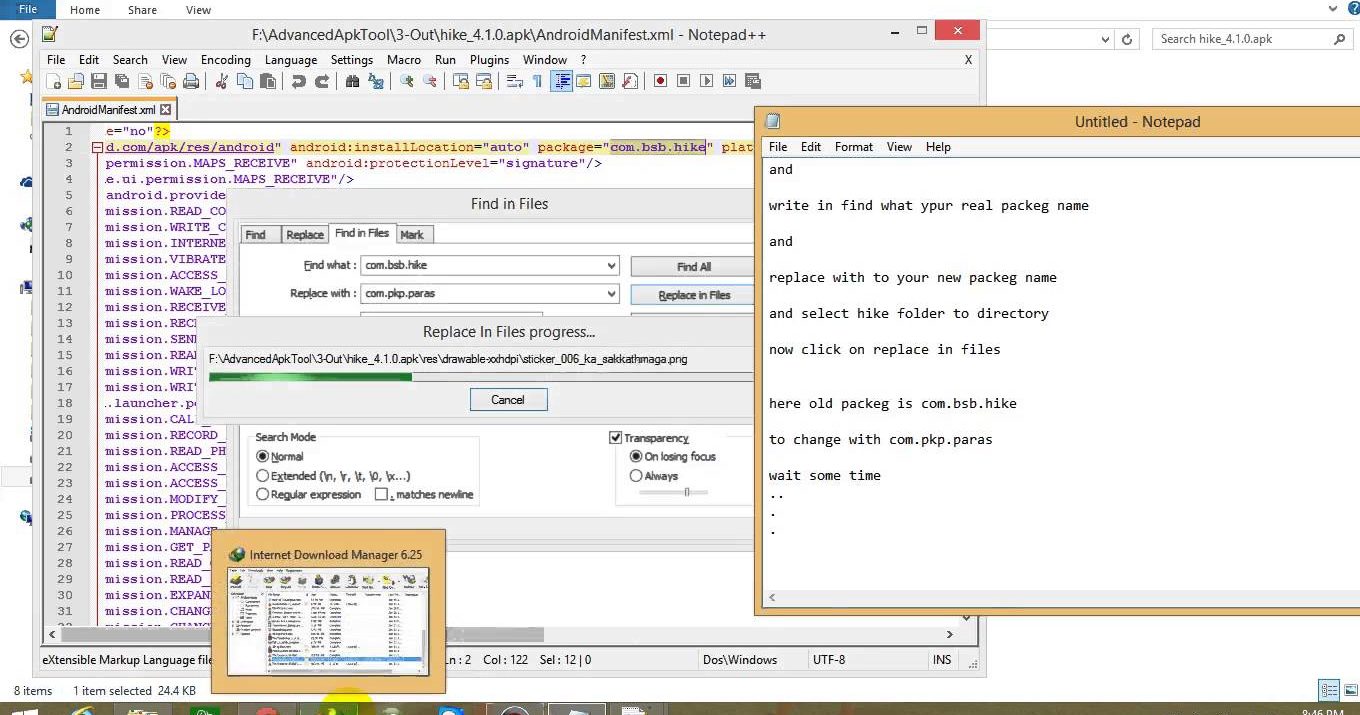The width and height of the screenshot is (1360, 715).
Task: Adjust the transparency slider handle
Action: coord(686,492)
